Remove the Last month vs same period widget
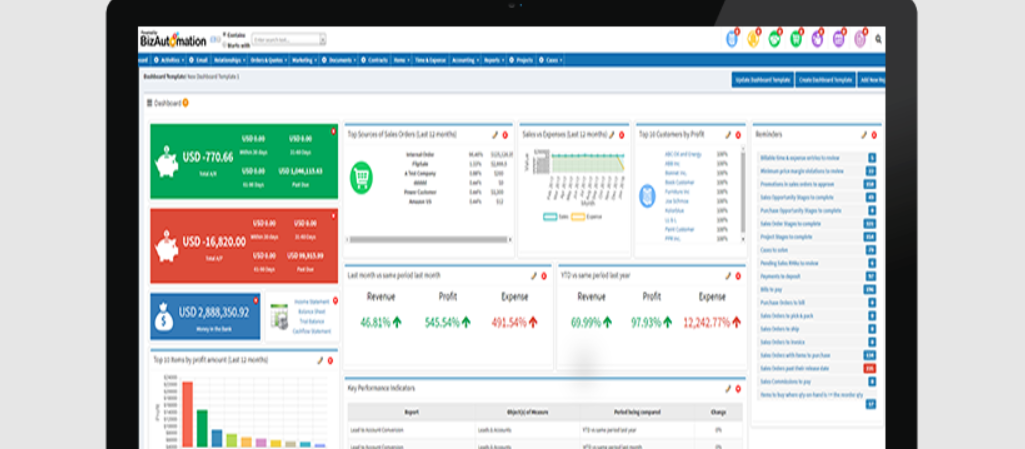This screenshot has height=449, width=1025. [x=544, y=276]
